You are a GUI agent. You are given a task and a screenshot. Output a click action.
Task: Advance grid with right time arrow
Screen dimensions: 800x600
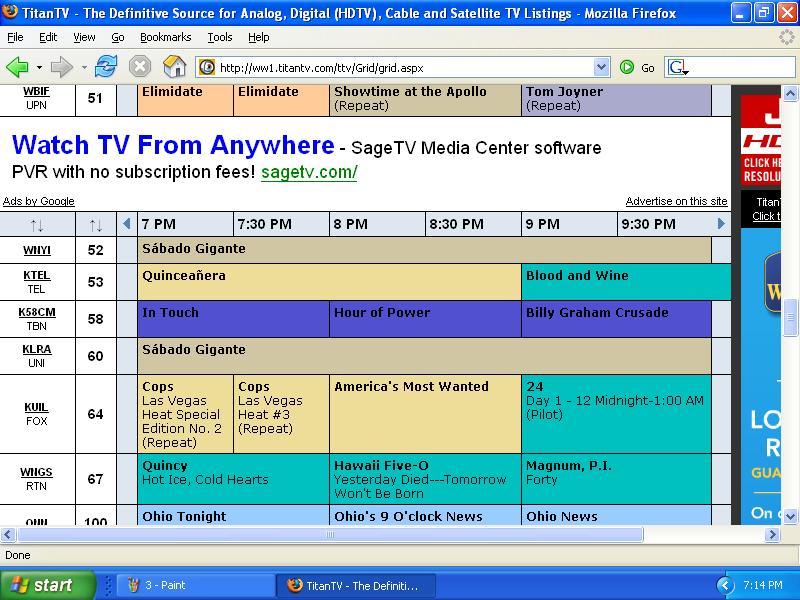coord(721,223)
